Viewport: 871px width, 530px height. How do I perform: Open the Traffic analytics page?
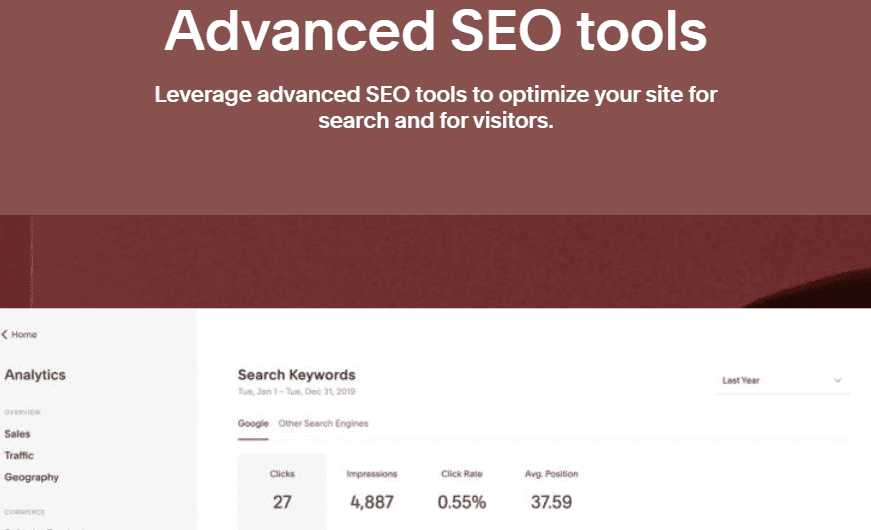click(19, 456)
